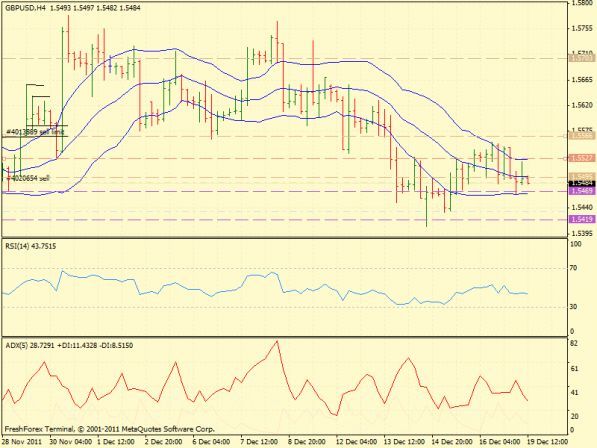The image size is (597, 448).
Task: Click the 8 Dec 20:00 time label
Action: point(307,442)
